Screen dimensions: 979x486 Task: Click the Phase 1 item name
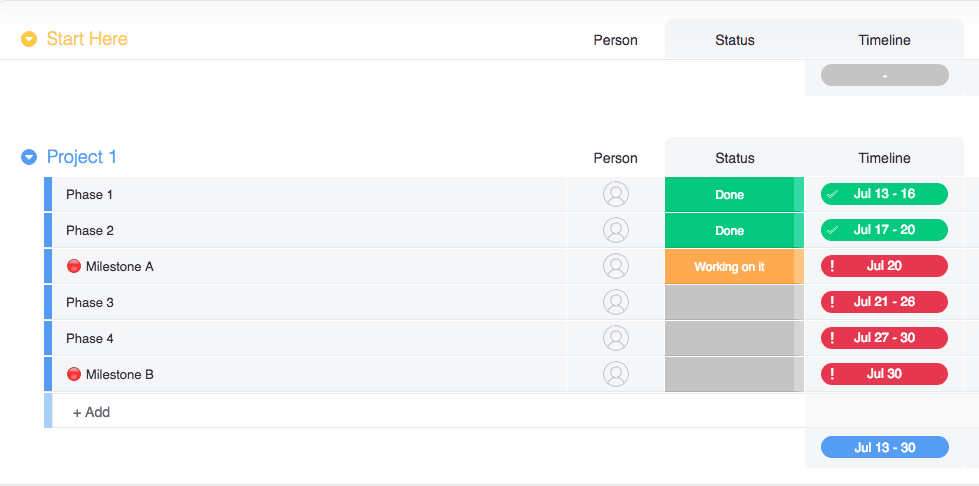(x=89, y=195)
